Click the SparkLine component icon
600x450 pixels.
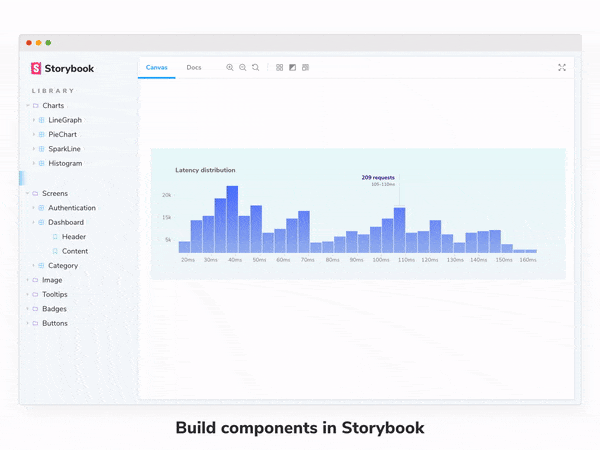pos(42,149)
